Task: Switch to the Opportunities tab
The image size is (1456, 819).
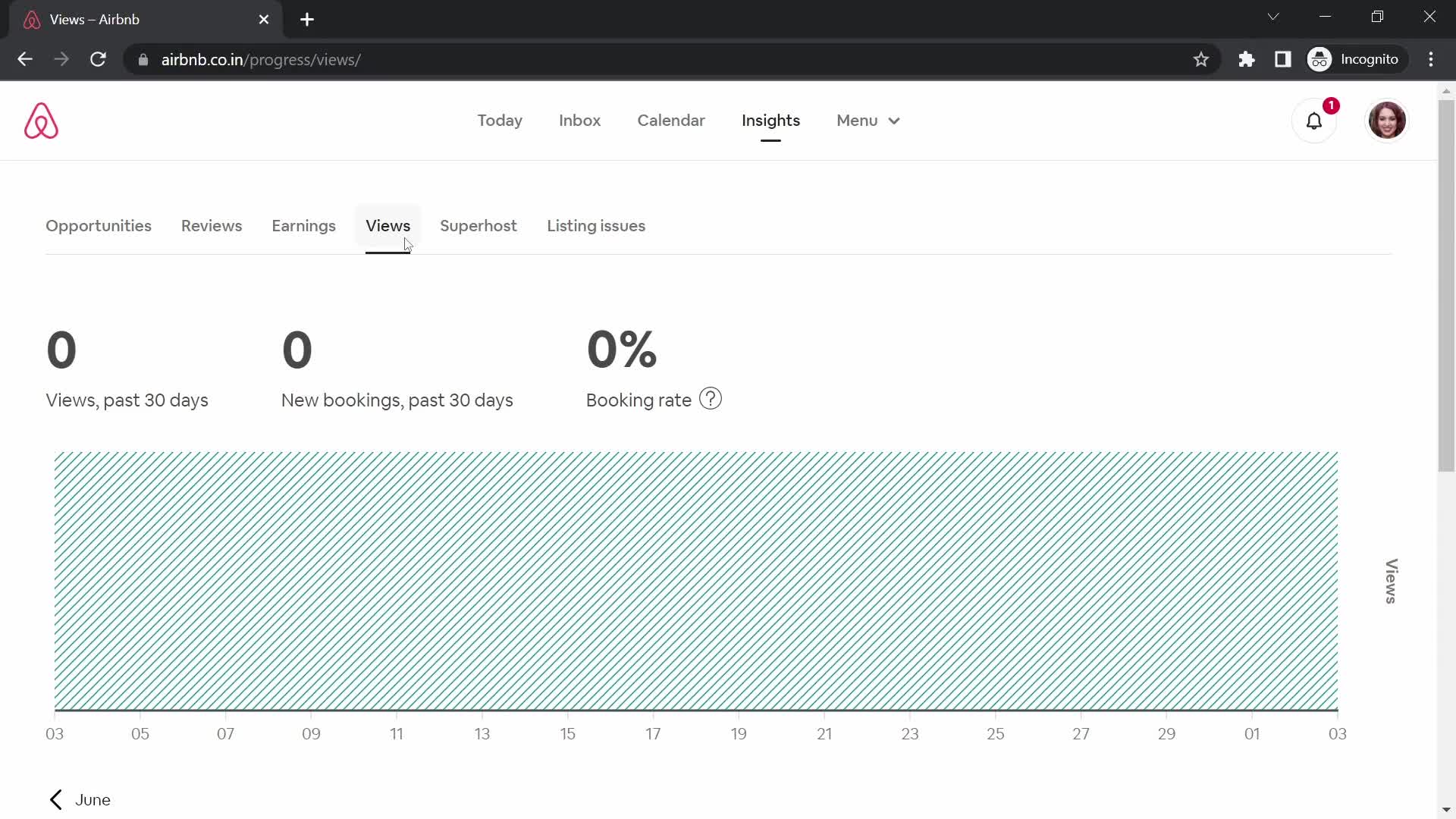Action: [99, 226]
